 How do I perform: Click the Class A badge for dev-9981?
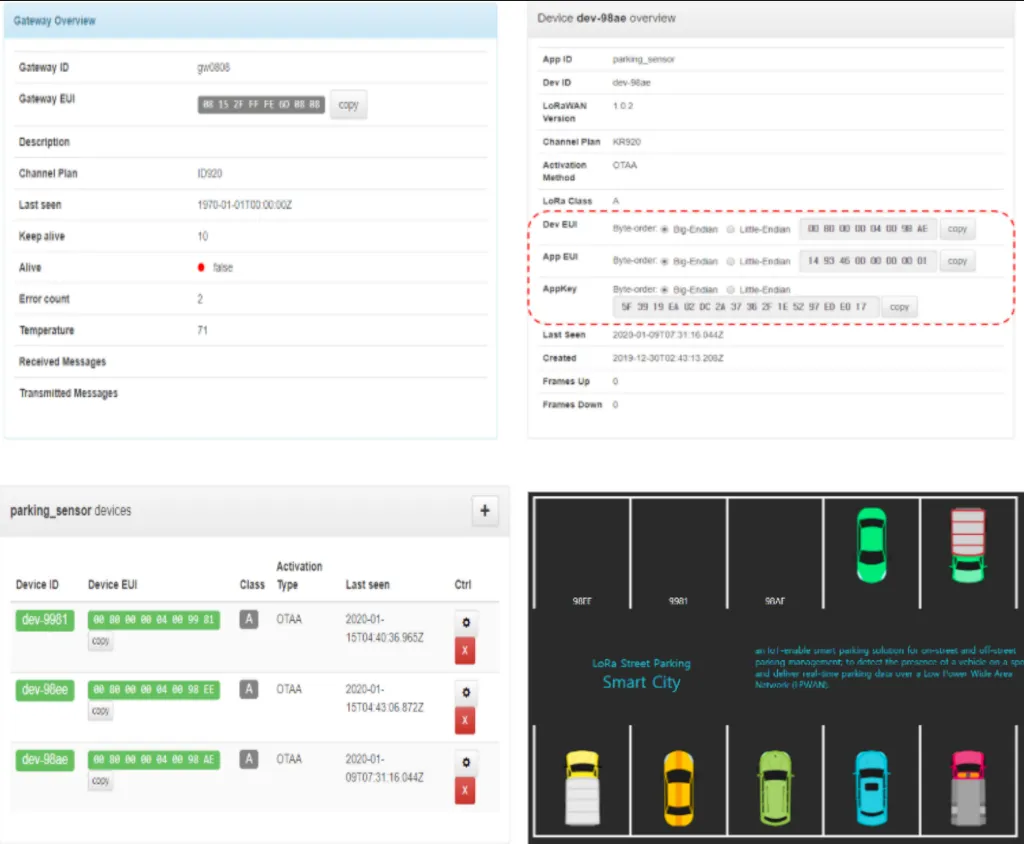pos(249,619)
